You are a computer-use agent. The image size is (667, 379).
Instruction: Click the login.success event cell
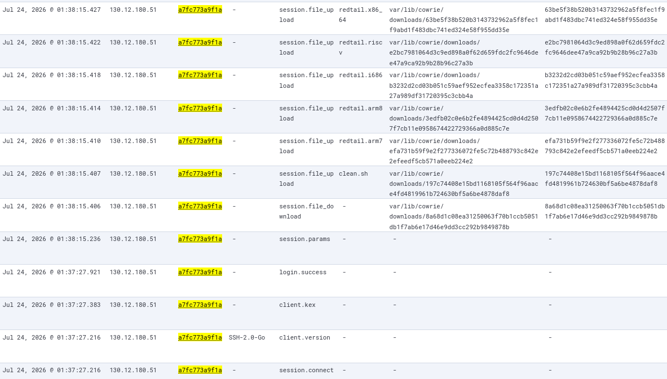[303, 272]
